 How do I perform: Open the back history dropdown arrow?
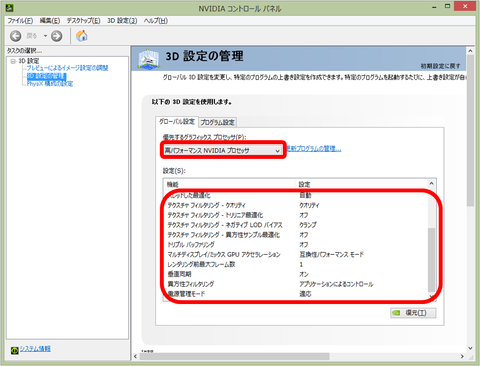[45, 36]
